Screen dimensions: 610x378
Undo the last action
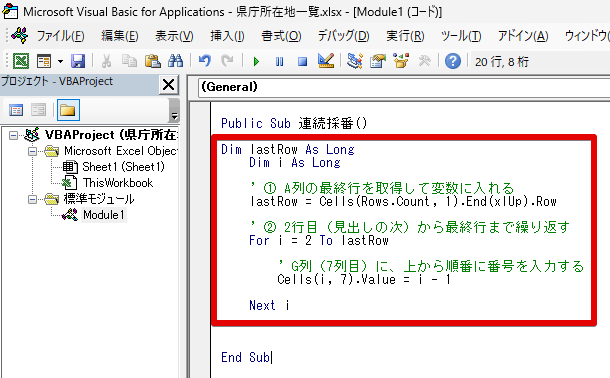pos(205,61)
